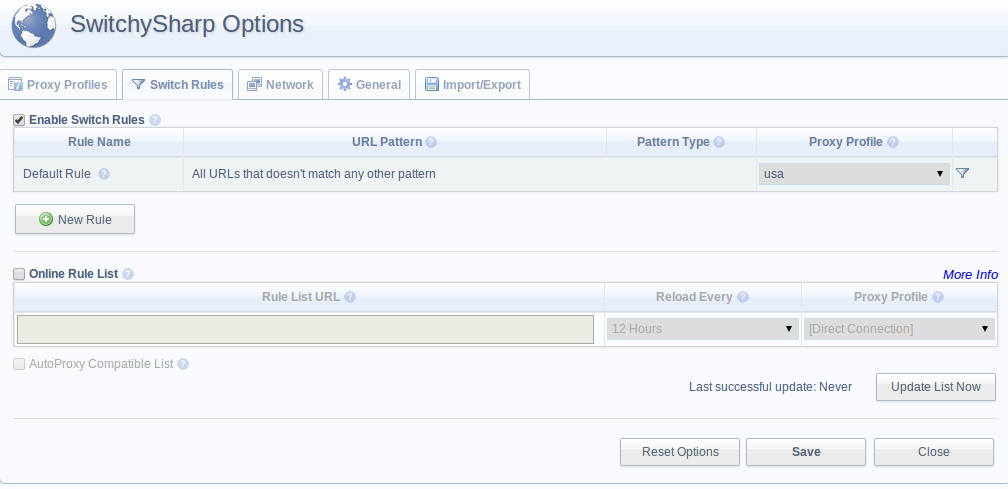Open the Import/Export tab

[472, 84]
